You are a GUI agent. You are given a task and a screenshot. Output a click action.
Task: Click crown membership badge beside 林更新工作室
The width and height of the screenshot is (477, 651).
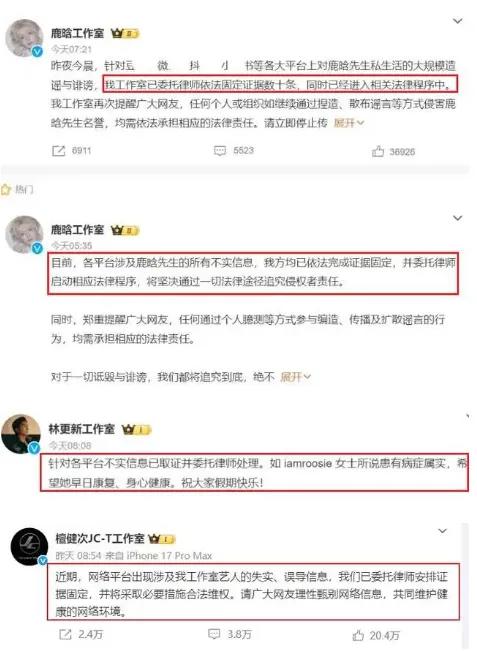click(x=136, y=430)
